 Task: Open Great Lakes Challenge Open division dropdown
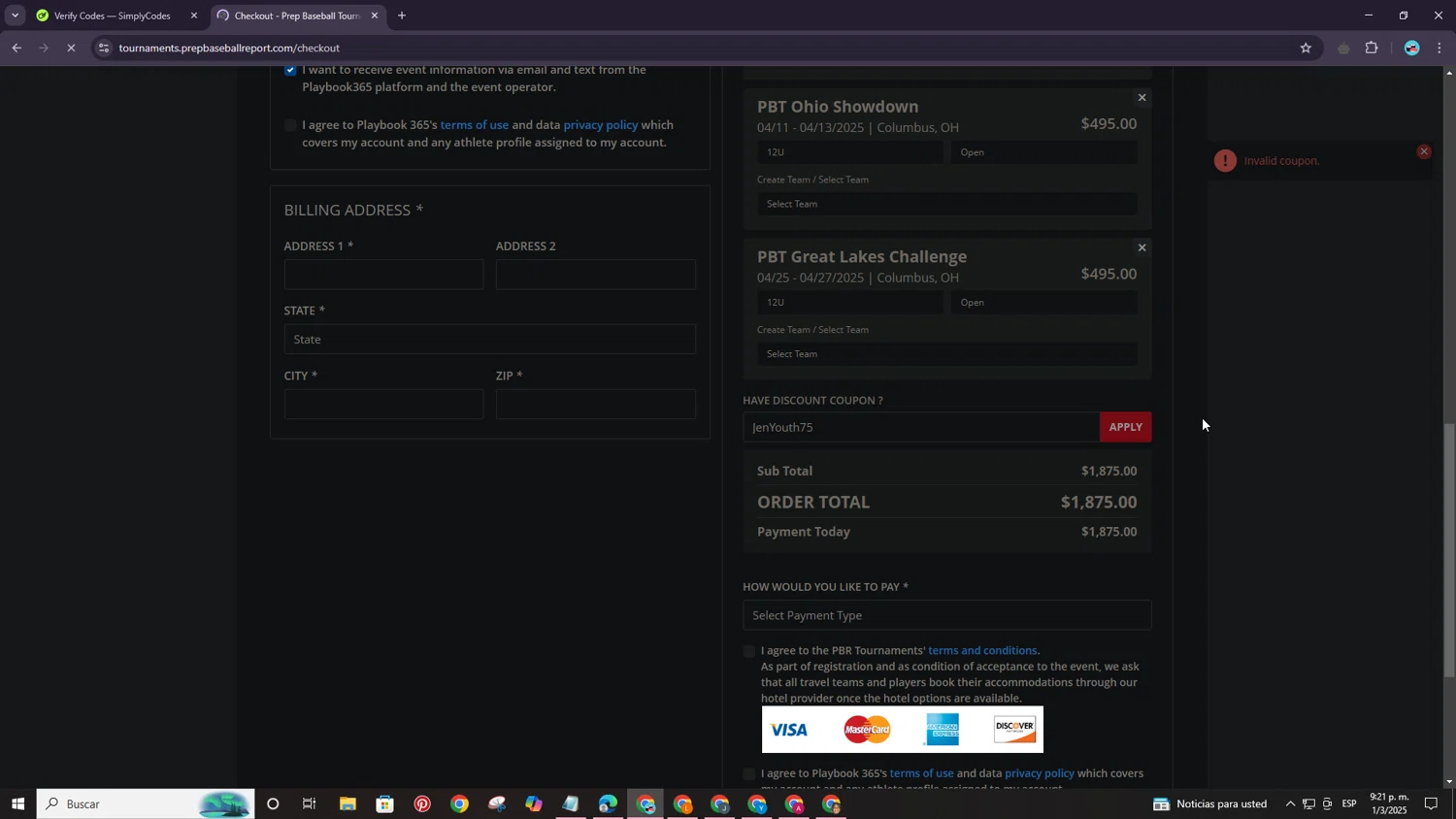(x=1043, y=303)
